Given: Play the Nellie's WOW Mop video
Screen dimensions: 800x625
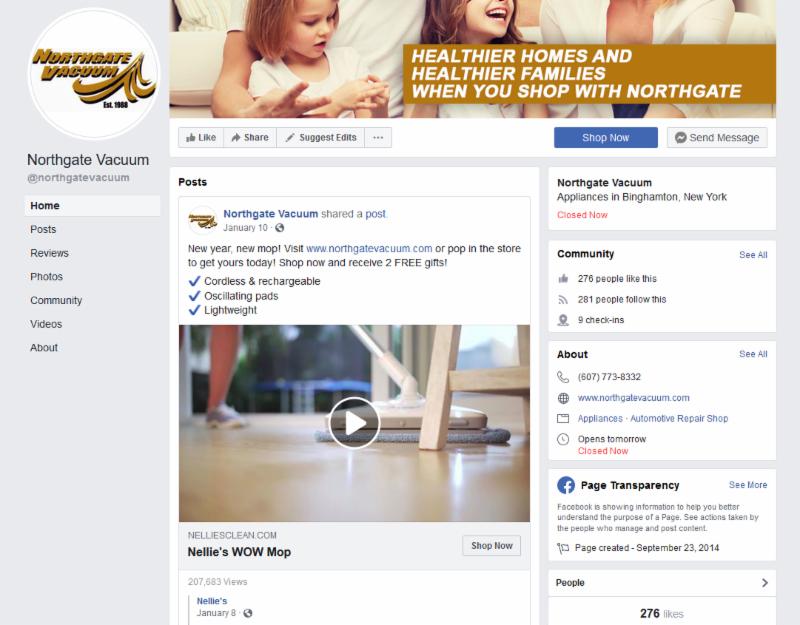Looking at the screenshot, I should [354, 423].
